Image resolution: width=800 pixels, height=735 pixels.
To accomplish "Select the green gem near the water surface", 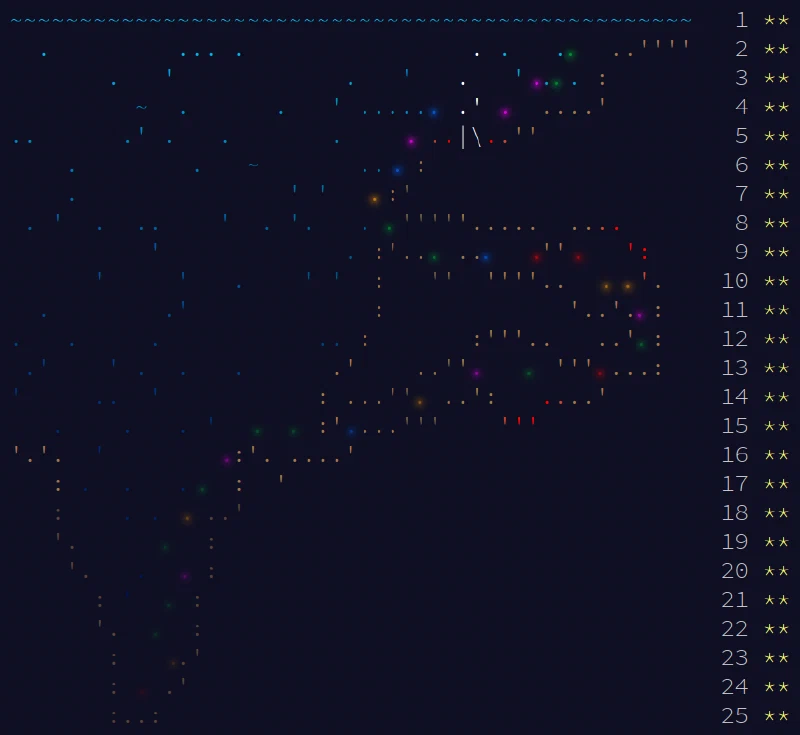I will [x=570, y=55].
